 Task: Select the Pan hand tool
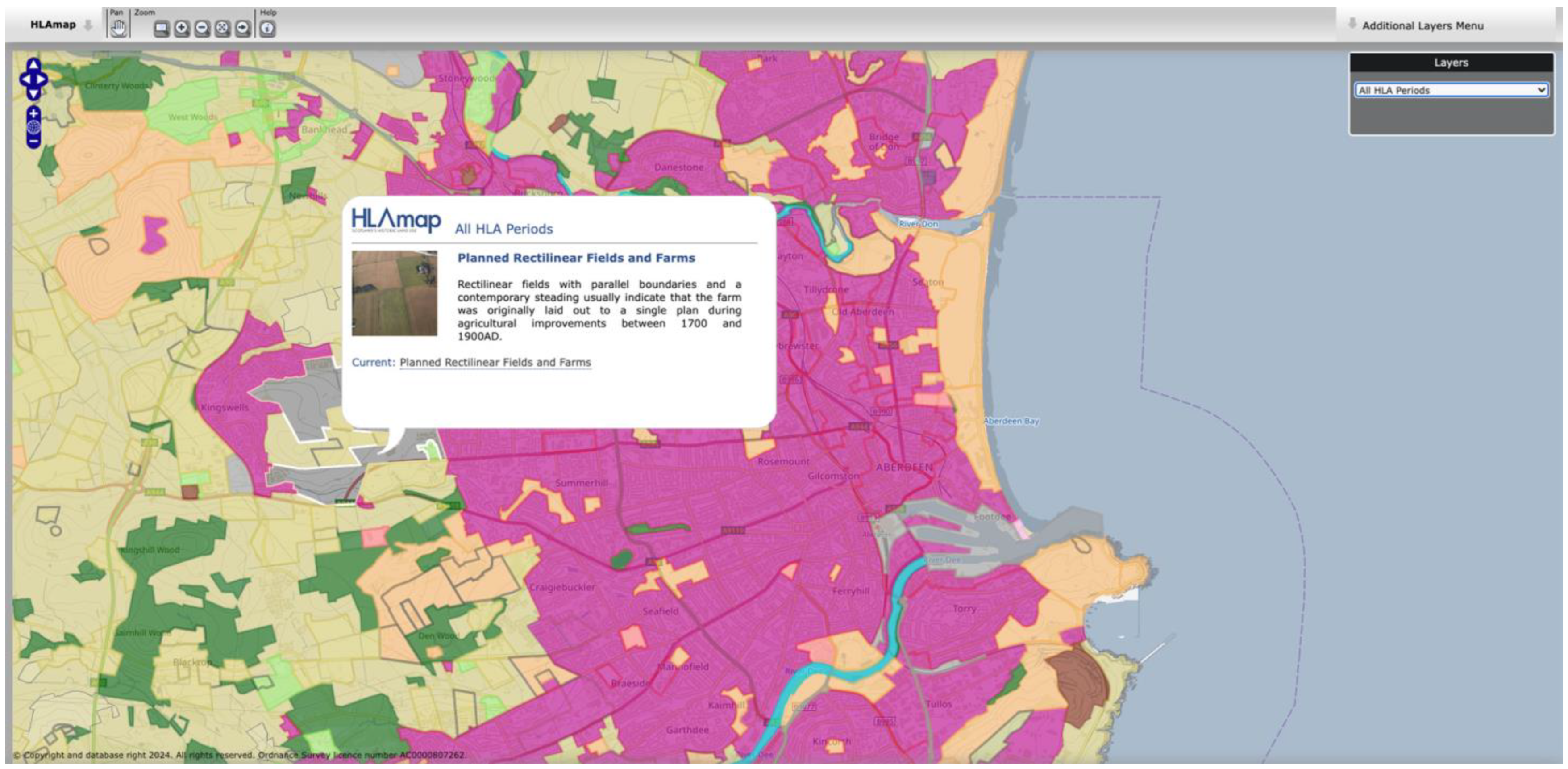[x=118, y=28]
